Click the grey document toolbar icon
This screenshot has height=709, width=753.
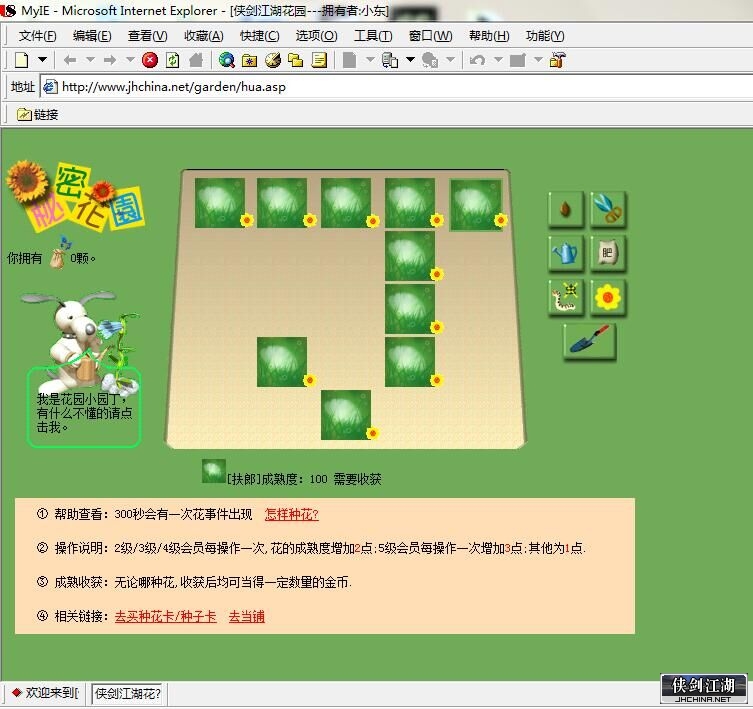[350, 60]
